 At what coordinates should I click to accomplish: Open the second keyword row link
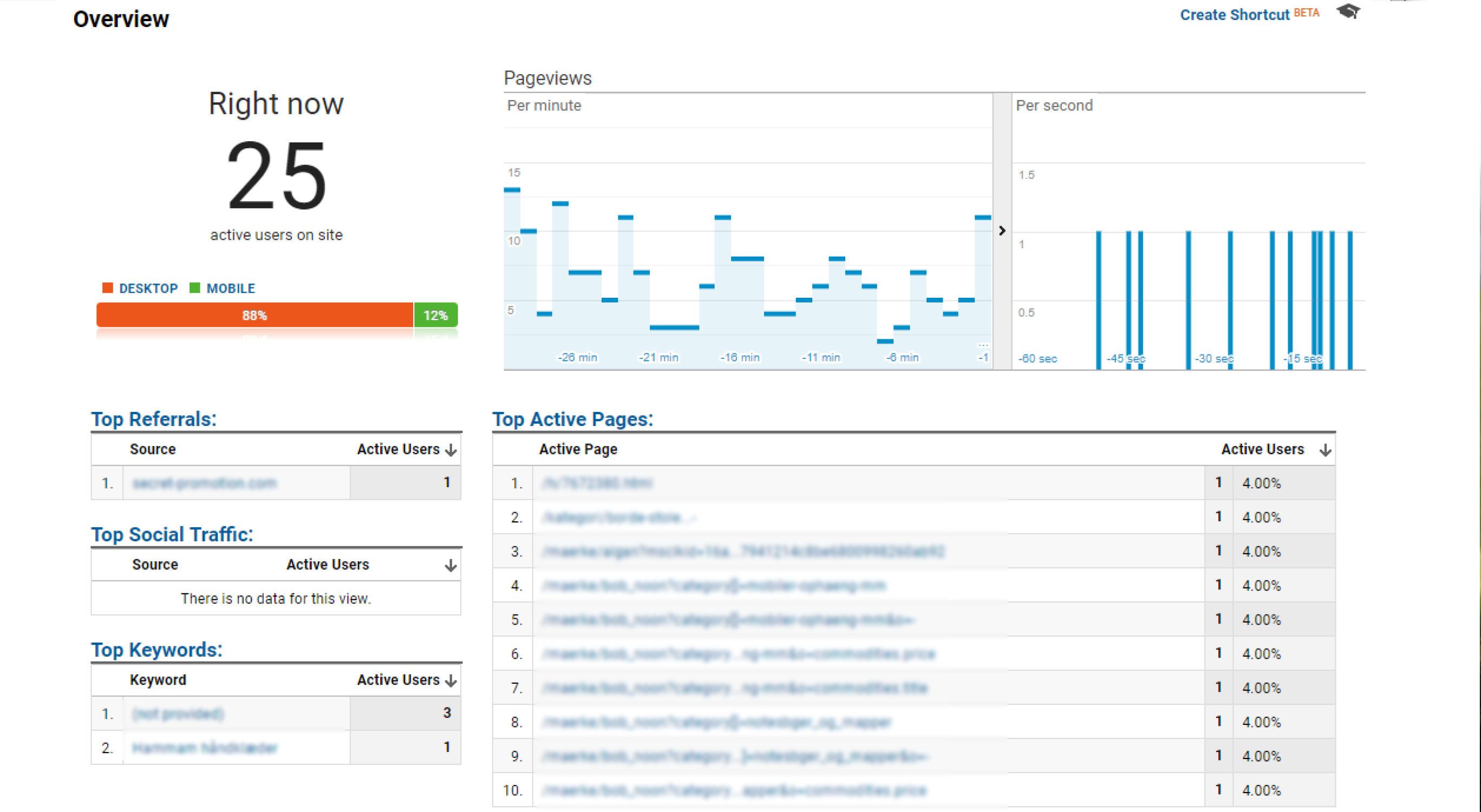[x=205, y=748]
